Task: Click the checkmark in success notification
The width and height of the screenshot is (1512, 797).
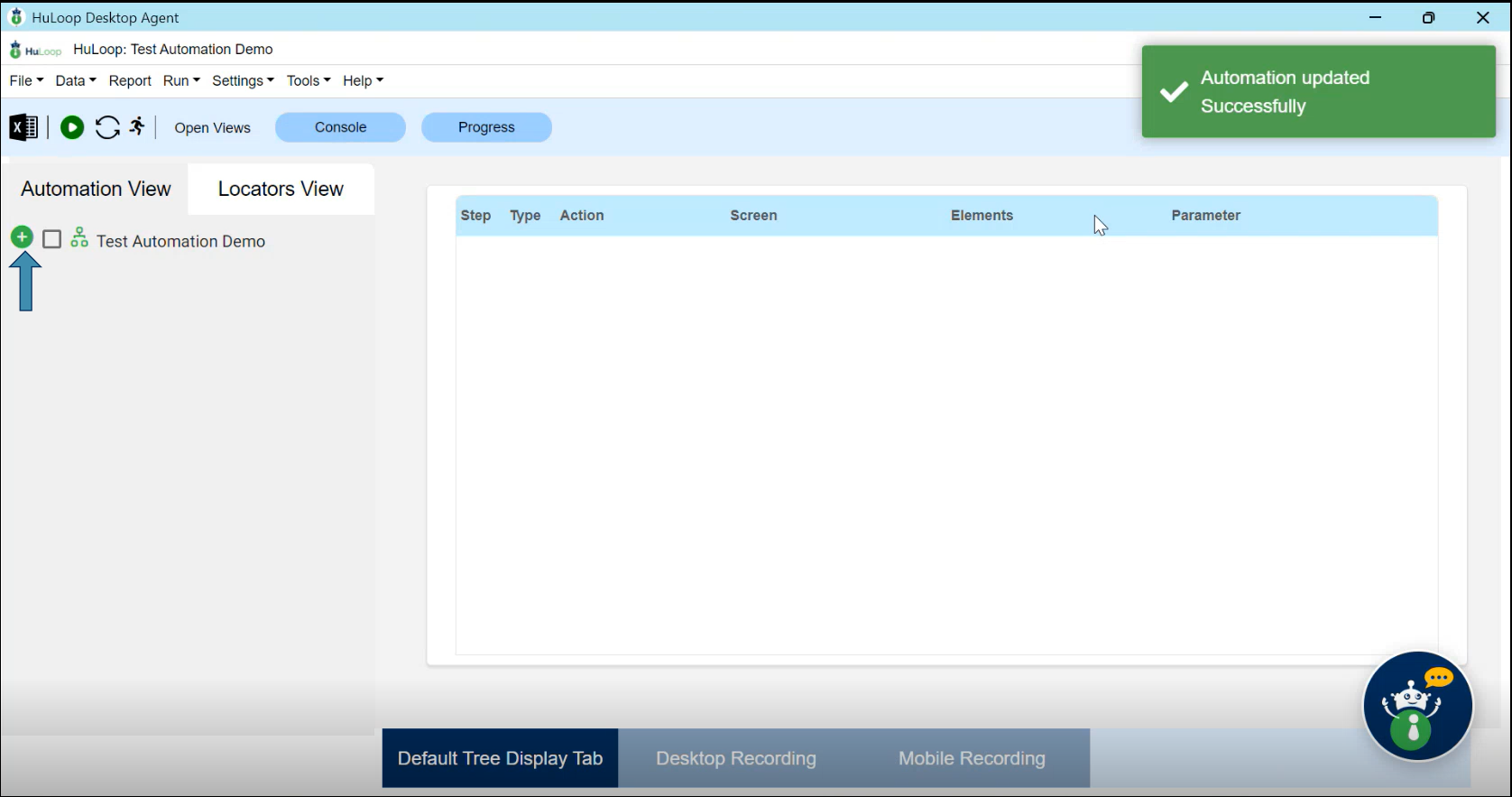Action: coord(1174,92)
